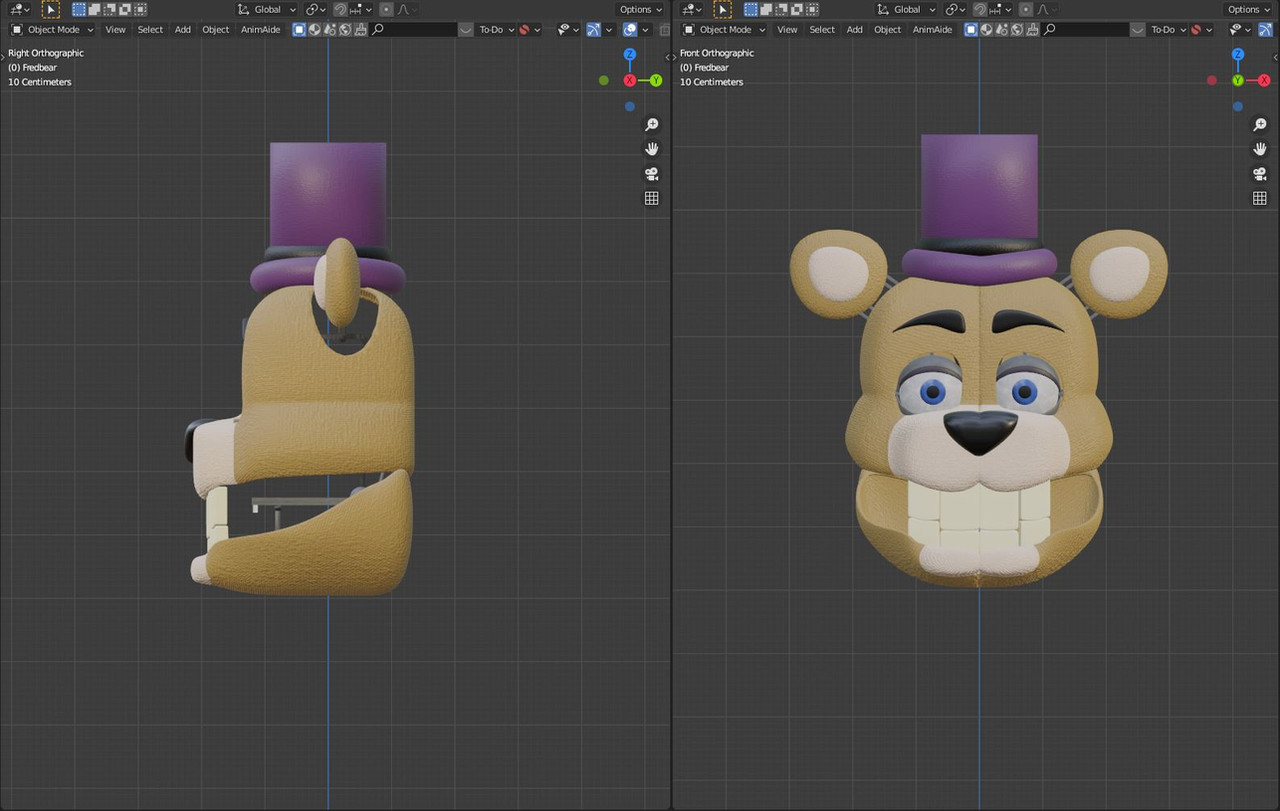Toggle gizmo visibility in right viewport header
1280x811 pixels.
click(593, 29)
